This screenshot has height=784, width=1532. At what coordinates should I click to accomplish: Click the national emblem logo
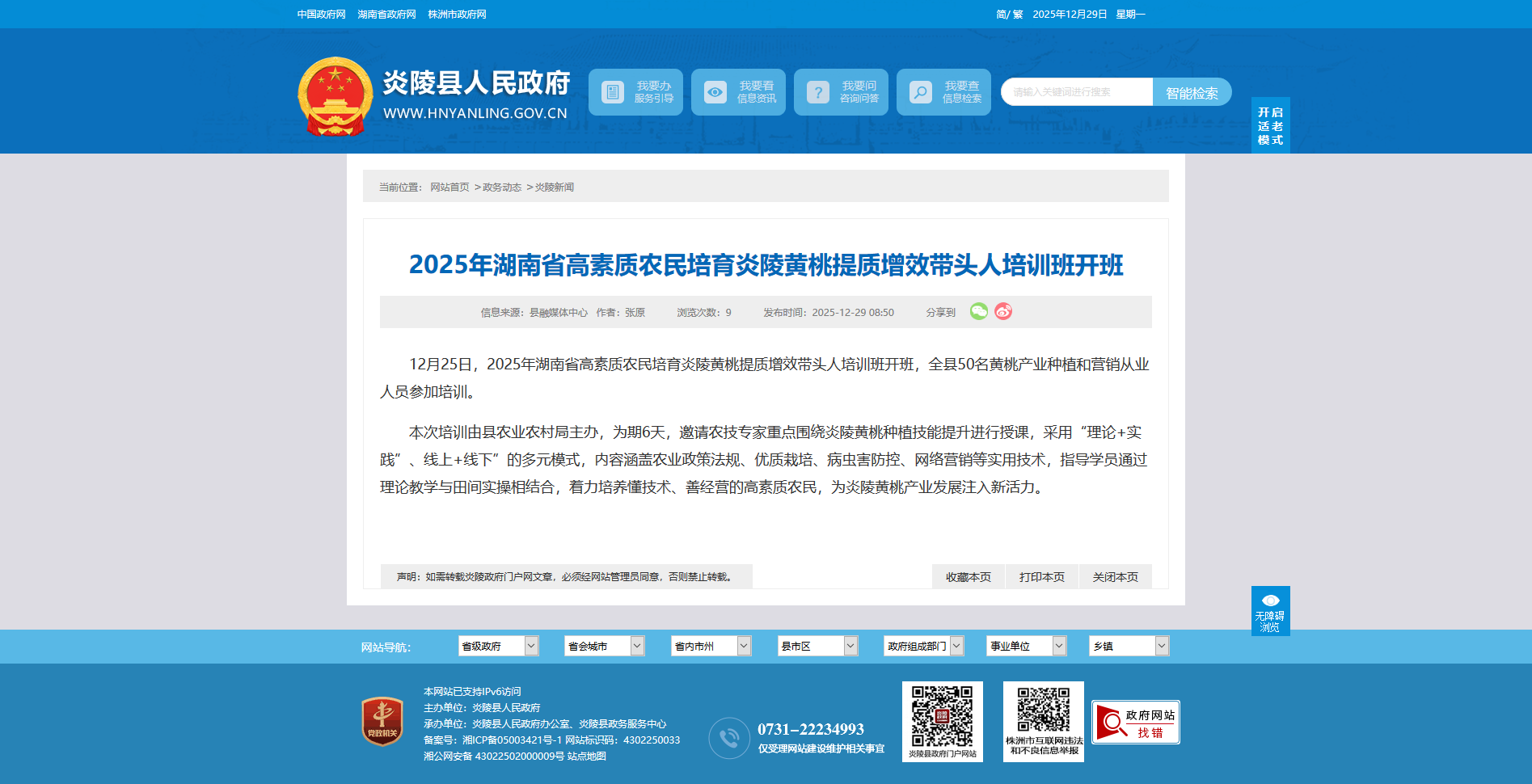pos(335,96)
